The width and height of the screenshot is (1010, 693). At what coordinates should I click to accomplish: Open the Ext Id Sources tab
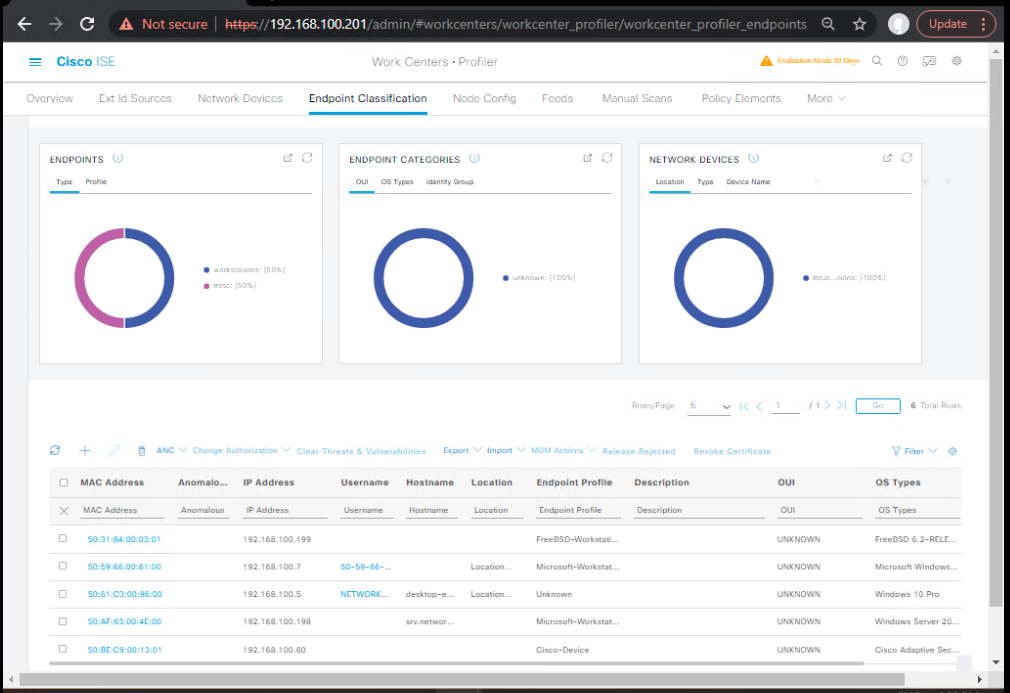pyautogui.click(x=135, y=99)
